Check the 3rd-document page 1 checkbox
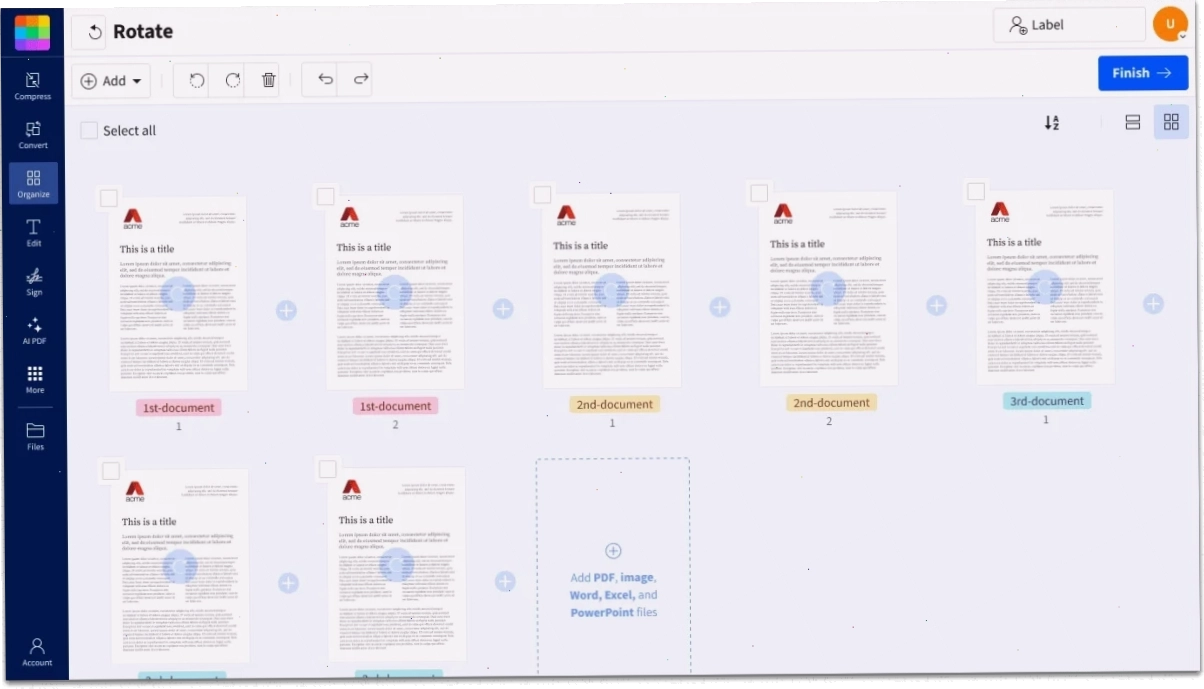The height and width of the screenshot is (689, 1204). (976, 191)
